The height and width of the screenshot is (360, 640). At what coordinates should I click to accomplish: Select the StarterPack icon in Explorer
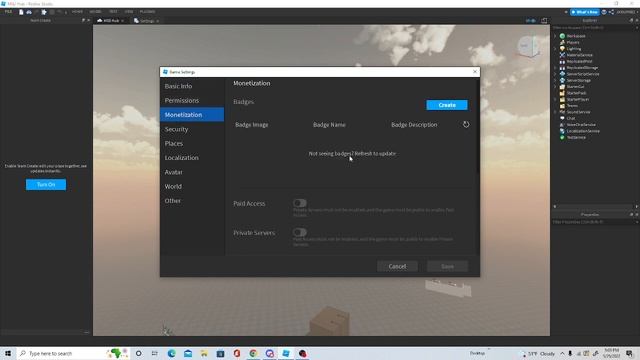562,93
